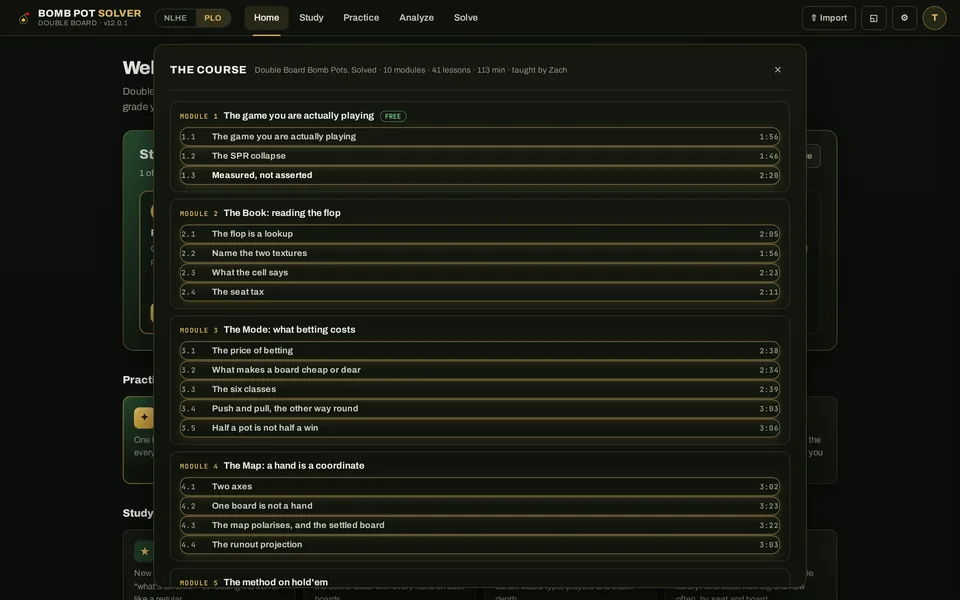Viewport: 960px width, 600px height.
Task: Click the Module 3 heading The Mode: what betting costs
Action: pos(289,329)
